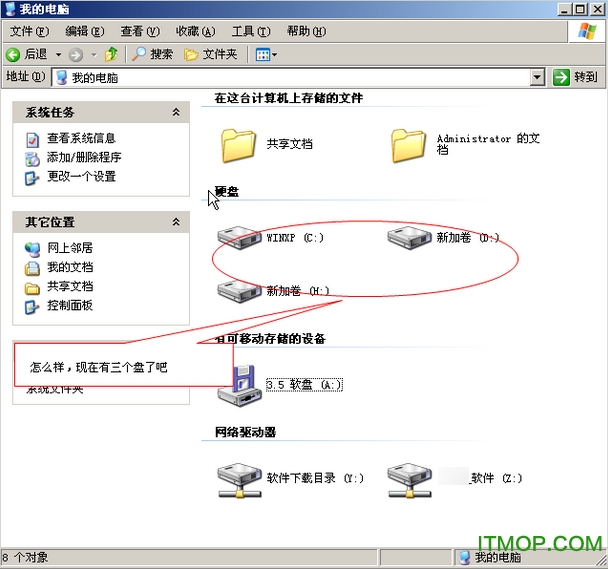This screenshot has width=608, height=569.
Task: Open the 查看(V) menu
Action: (x=140, y=31)
